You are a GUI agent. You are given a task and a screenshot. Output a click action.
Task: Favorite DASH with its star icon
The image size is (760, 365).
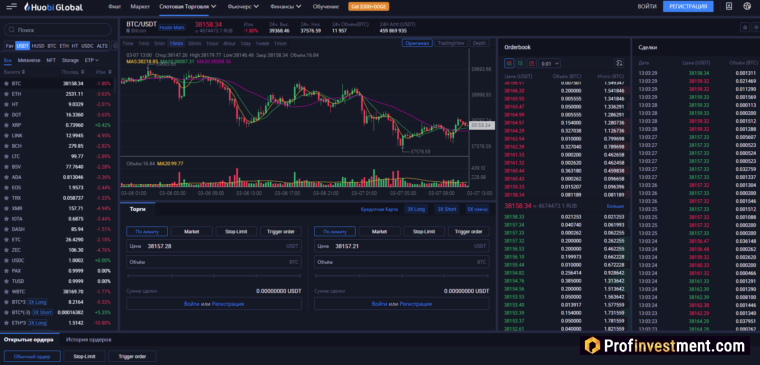6,229
